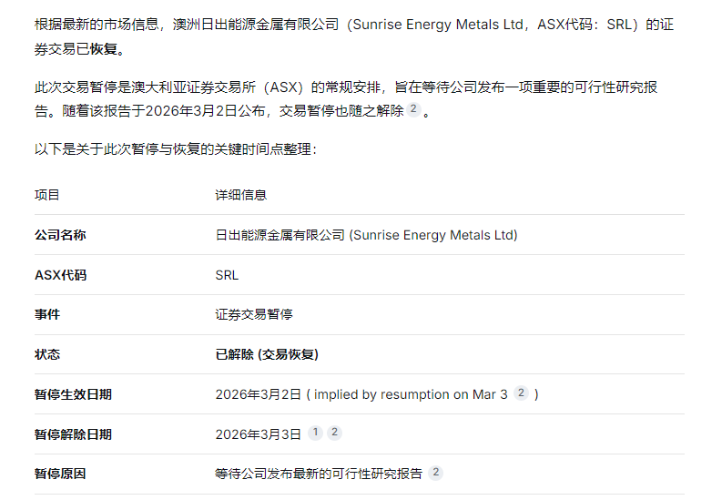Select the 公司名称 row label
722x500 pixels.
click(60, 235)
